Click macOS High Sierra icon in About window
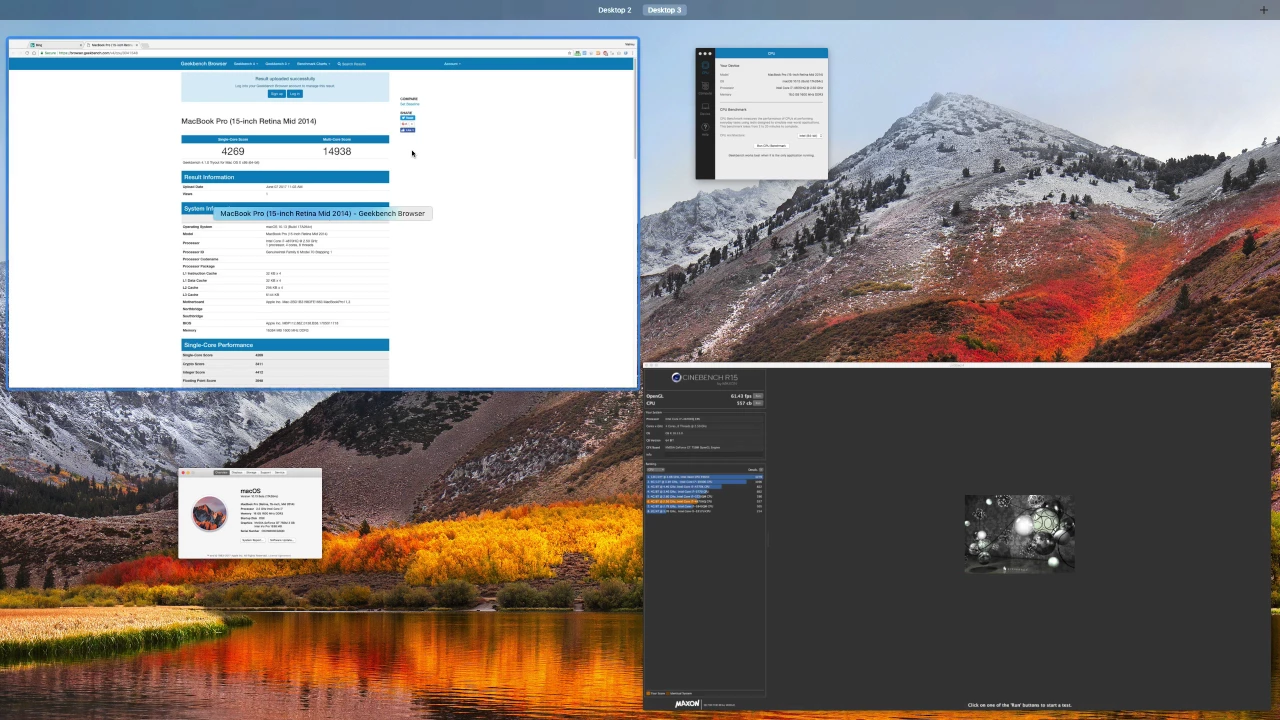 (x=209, y=513)
